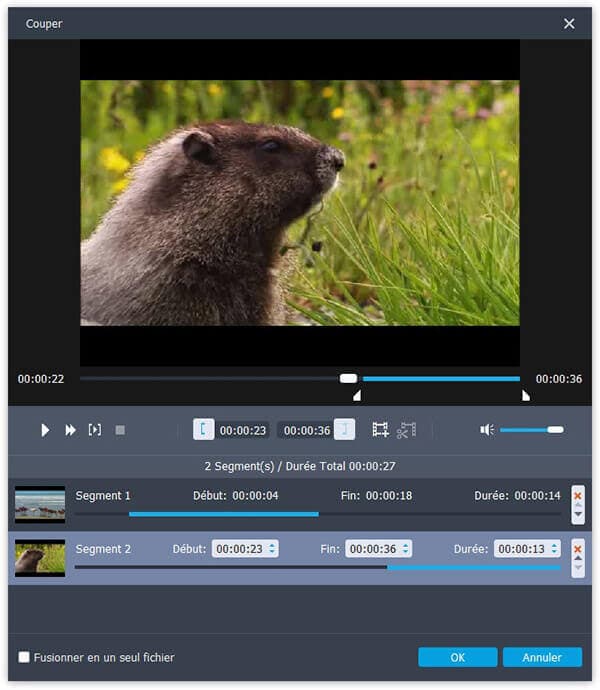The height and width of the screenshot is (690, 600).
Task: Click the end time field 00:00:36 in the toolbar
Action: click(x=306, y=430)
